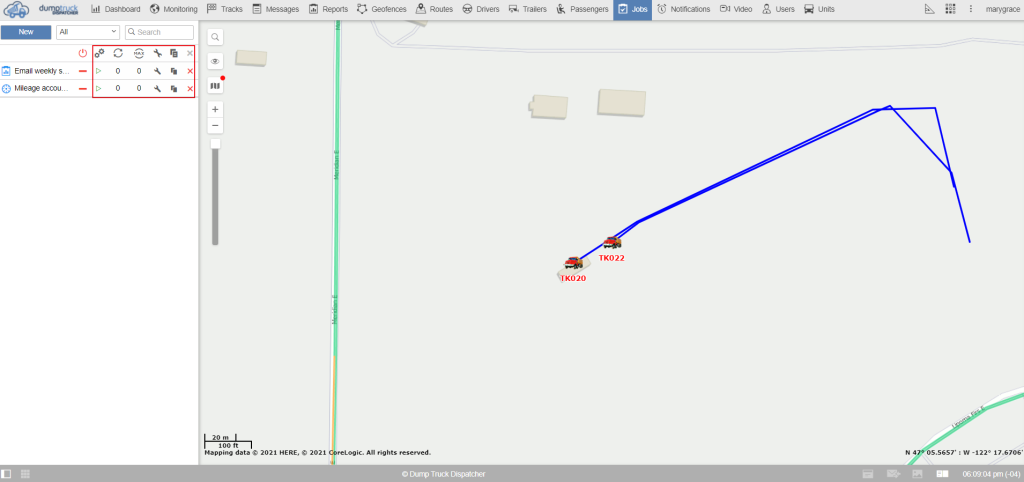Toggle state of Mileage accounting job
1024x482 pixels.
click(83, 88)
